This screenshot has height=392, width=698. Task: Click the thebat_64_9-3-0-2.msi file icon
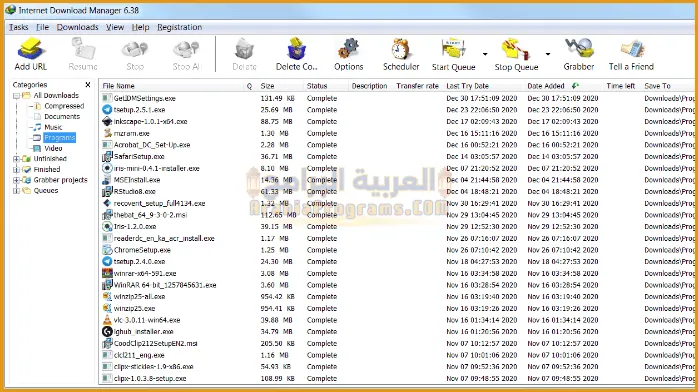[x=107, y=215]
